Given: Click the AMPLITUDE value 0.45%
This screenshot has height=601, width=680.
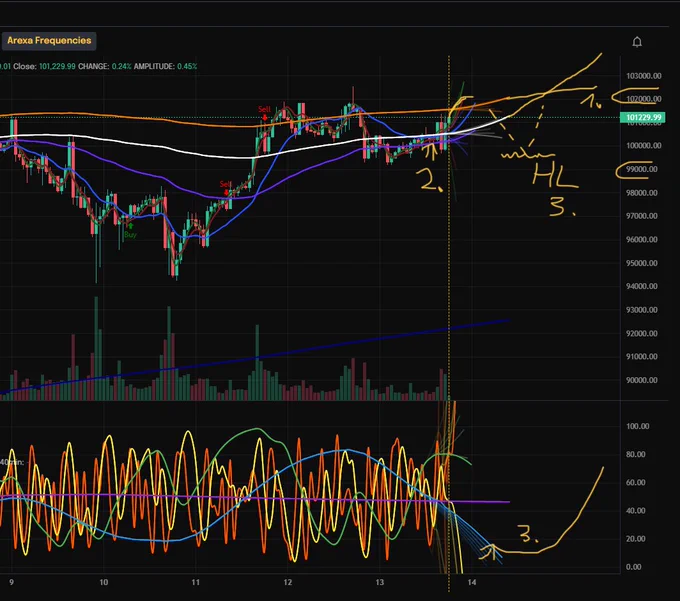Looking at the screenshot, I should click(187, 66).
